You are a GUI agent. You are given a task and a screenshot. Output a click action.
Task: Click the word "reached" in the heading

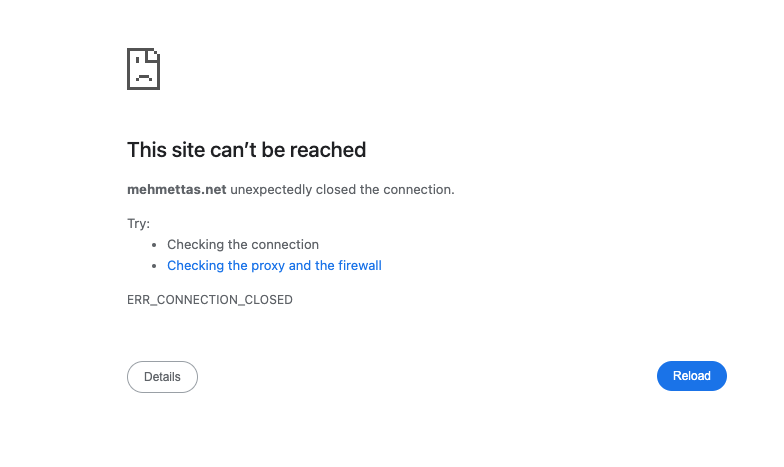click(329, 150)
